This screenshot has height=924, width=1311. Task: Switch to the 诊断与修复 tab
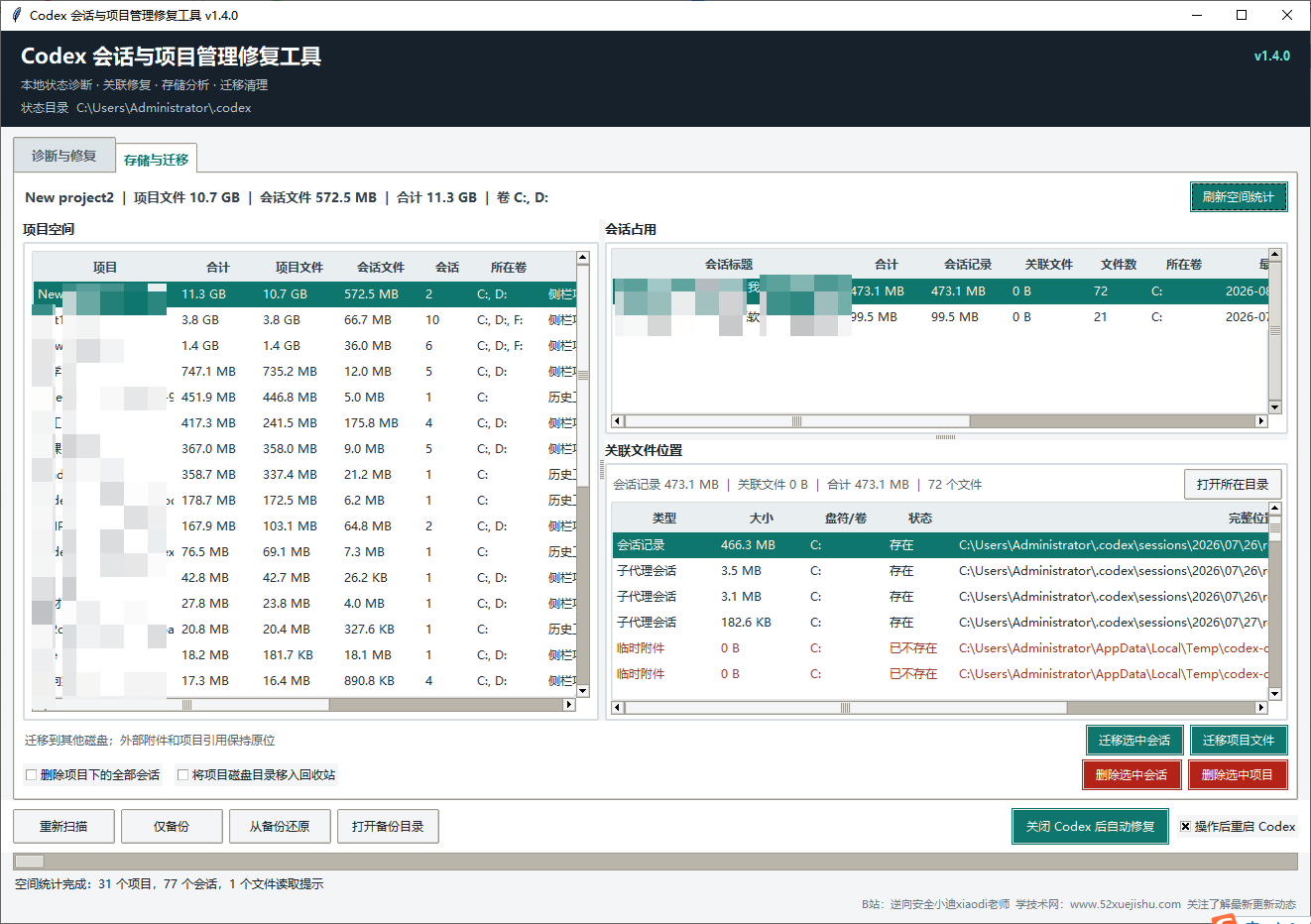point(64,156)
